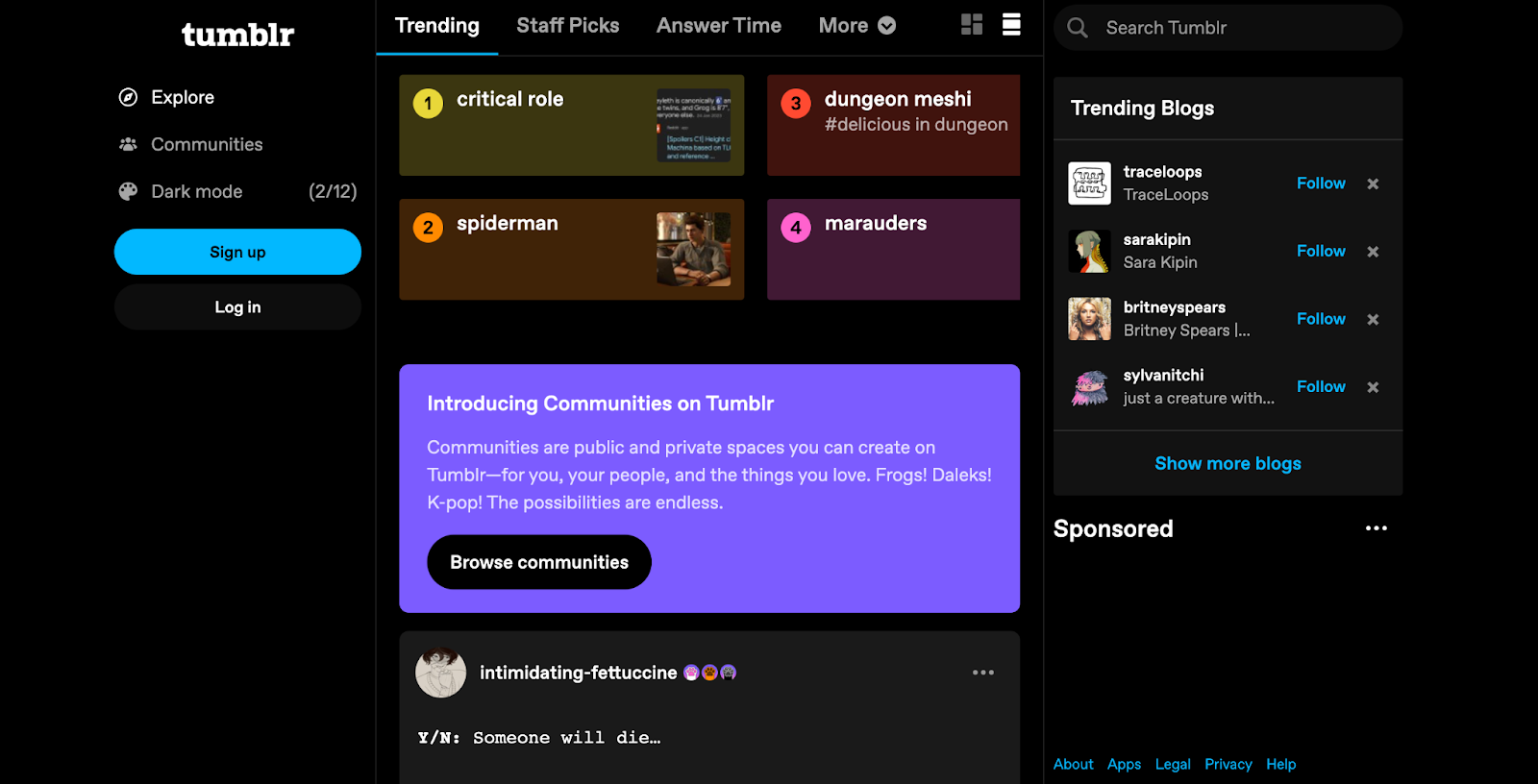This screenshot has width=1538, height=784.
Task: Open intimidating-fettuccine blog name
Action: click(x=578, y=673)
